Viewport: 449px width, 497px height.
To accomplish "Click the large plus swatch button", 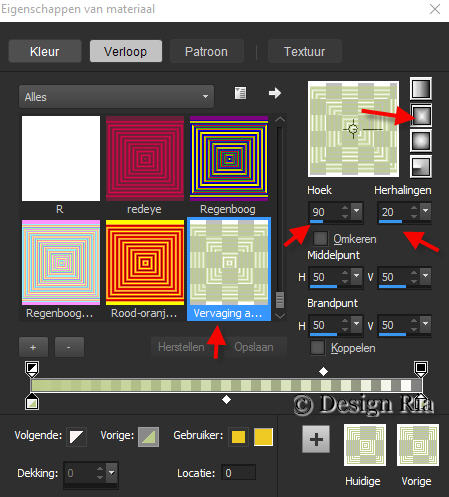I will [x=316, y=439].
